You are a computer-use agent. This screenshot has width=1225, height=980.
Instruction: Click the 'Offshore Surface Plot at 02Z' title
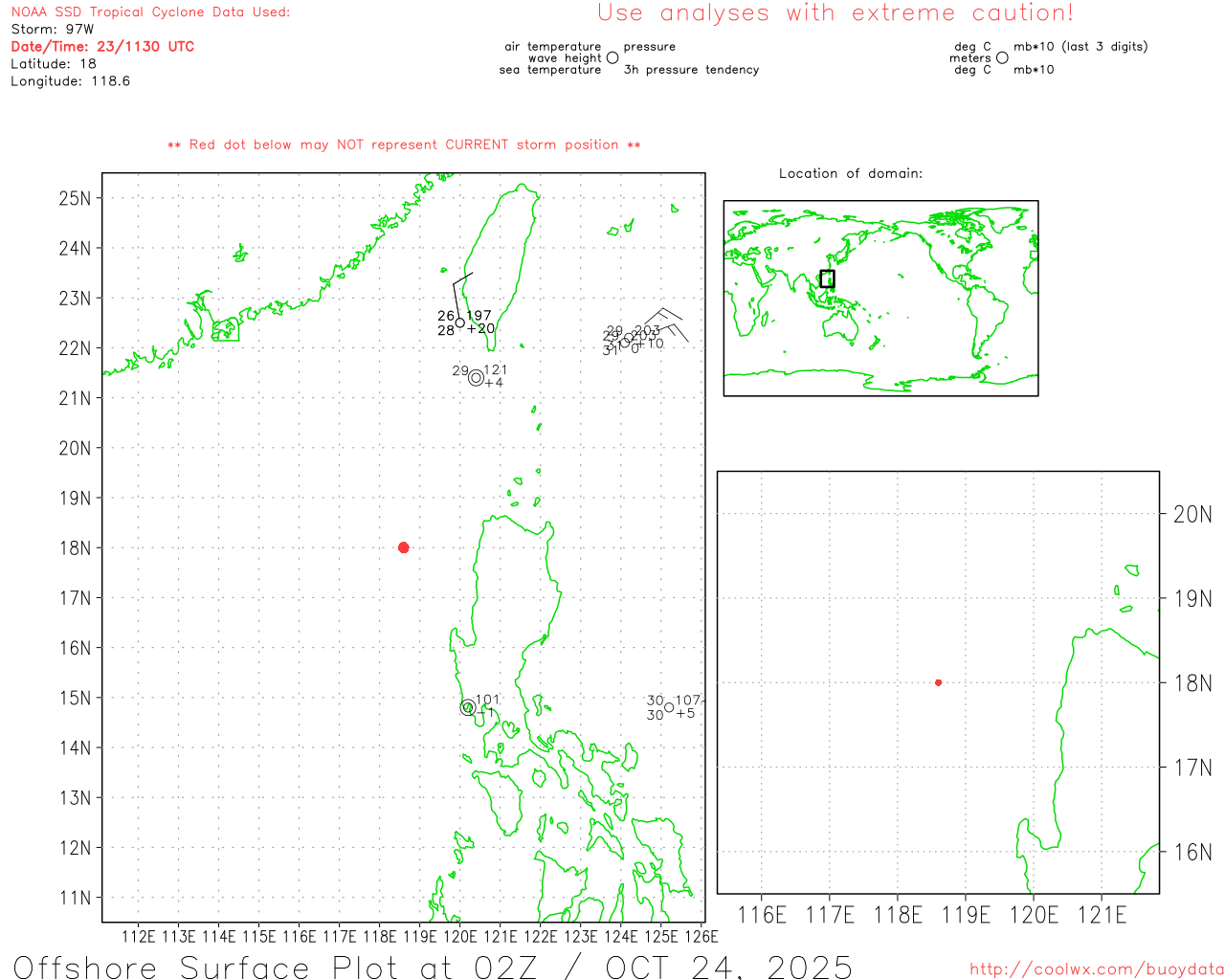coord(433,966)
